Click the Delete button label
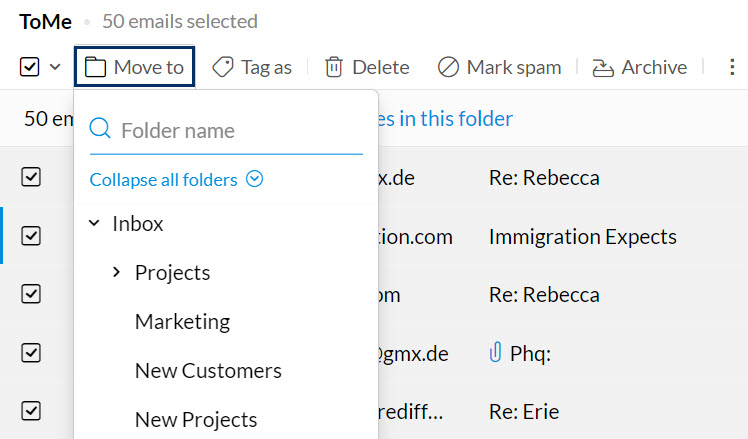This screenshot has width=748, height=439. (x=380, y=67)
